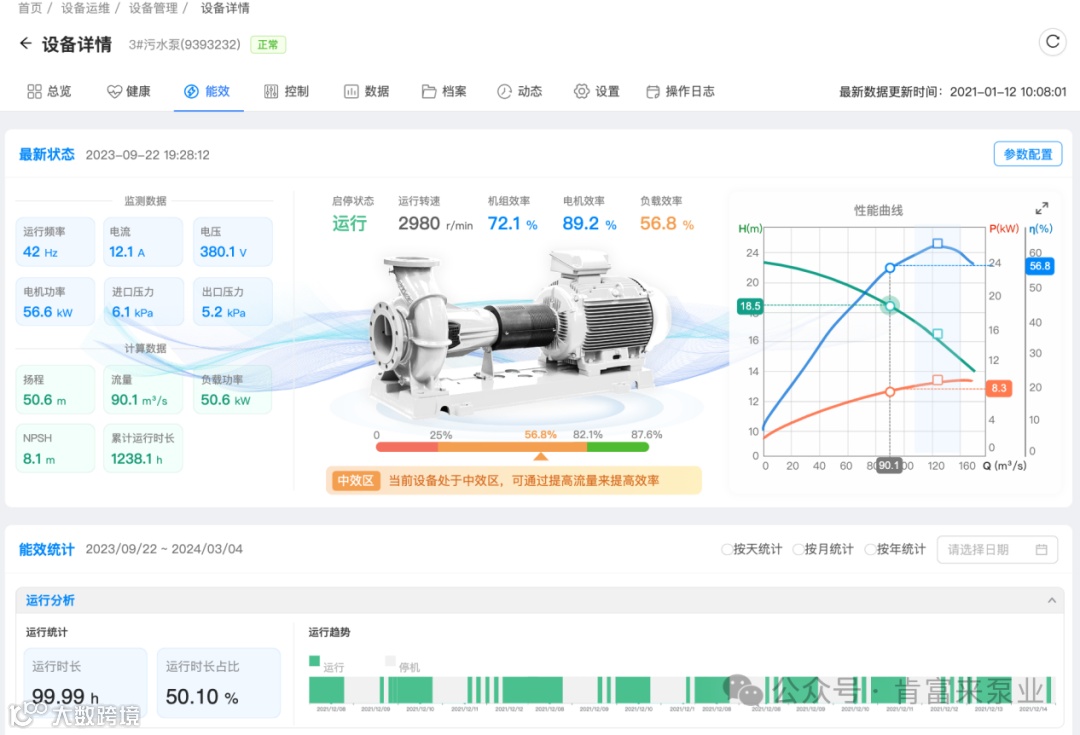
Task: Open the 档案 tab
Action: click(x=444, y=91)
